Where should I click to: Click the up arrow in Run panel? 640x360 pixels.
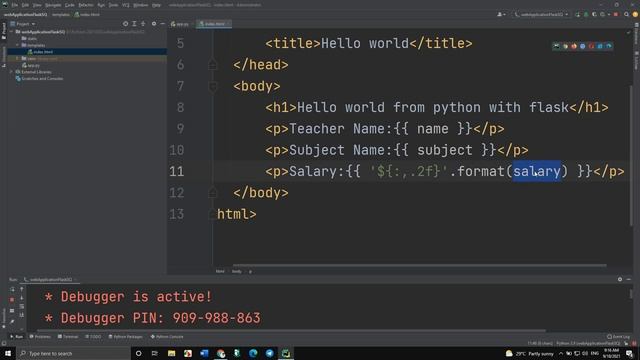tap(22, 289)
